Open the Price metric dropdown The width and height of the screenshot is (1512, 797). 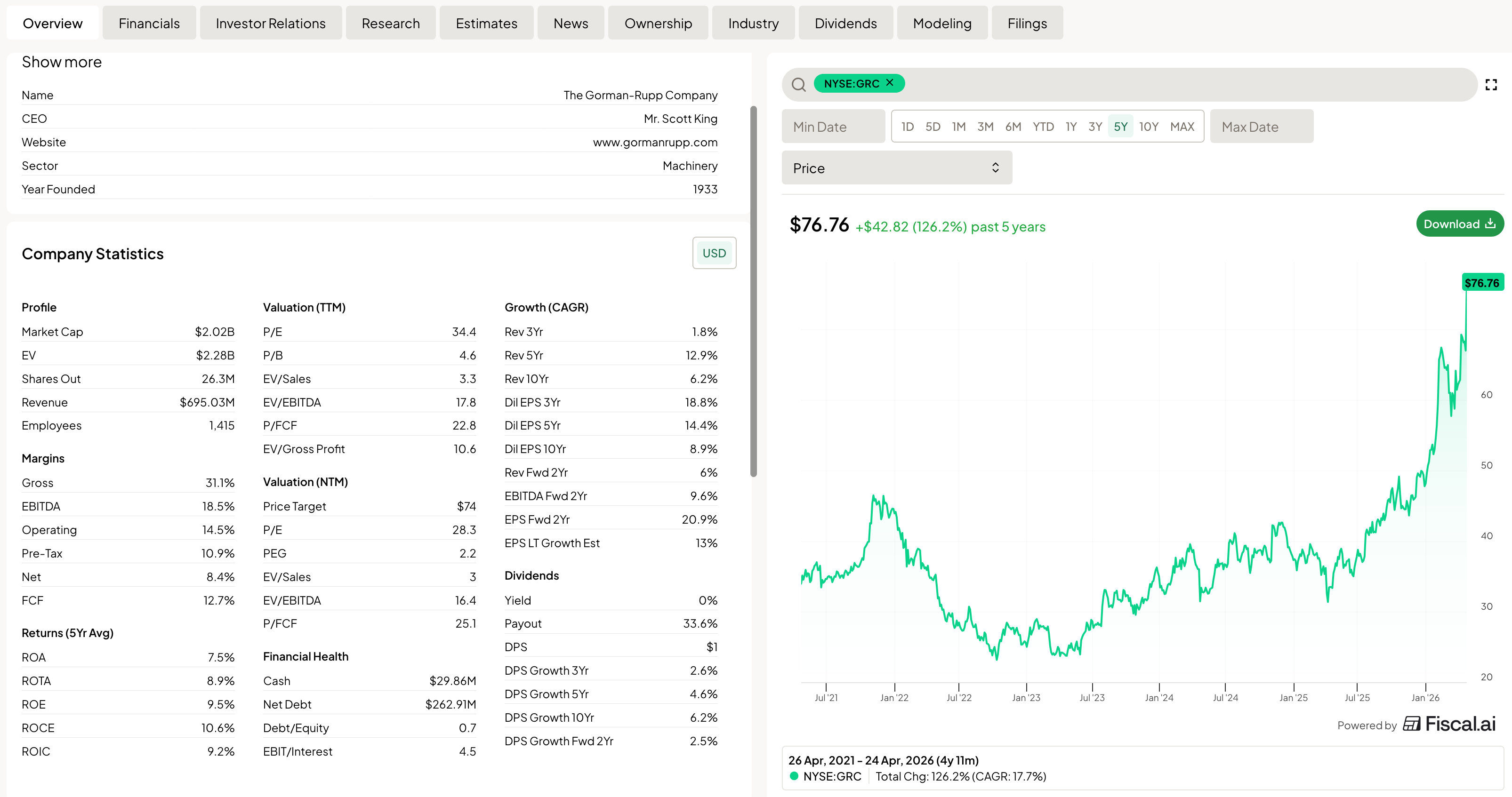[896, 168]
